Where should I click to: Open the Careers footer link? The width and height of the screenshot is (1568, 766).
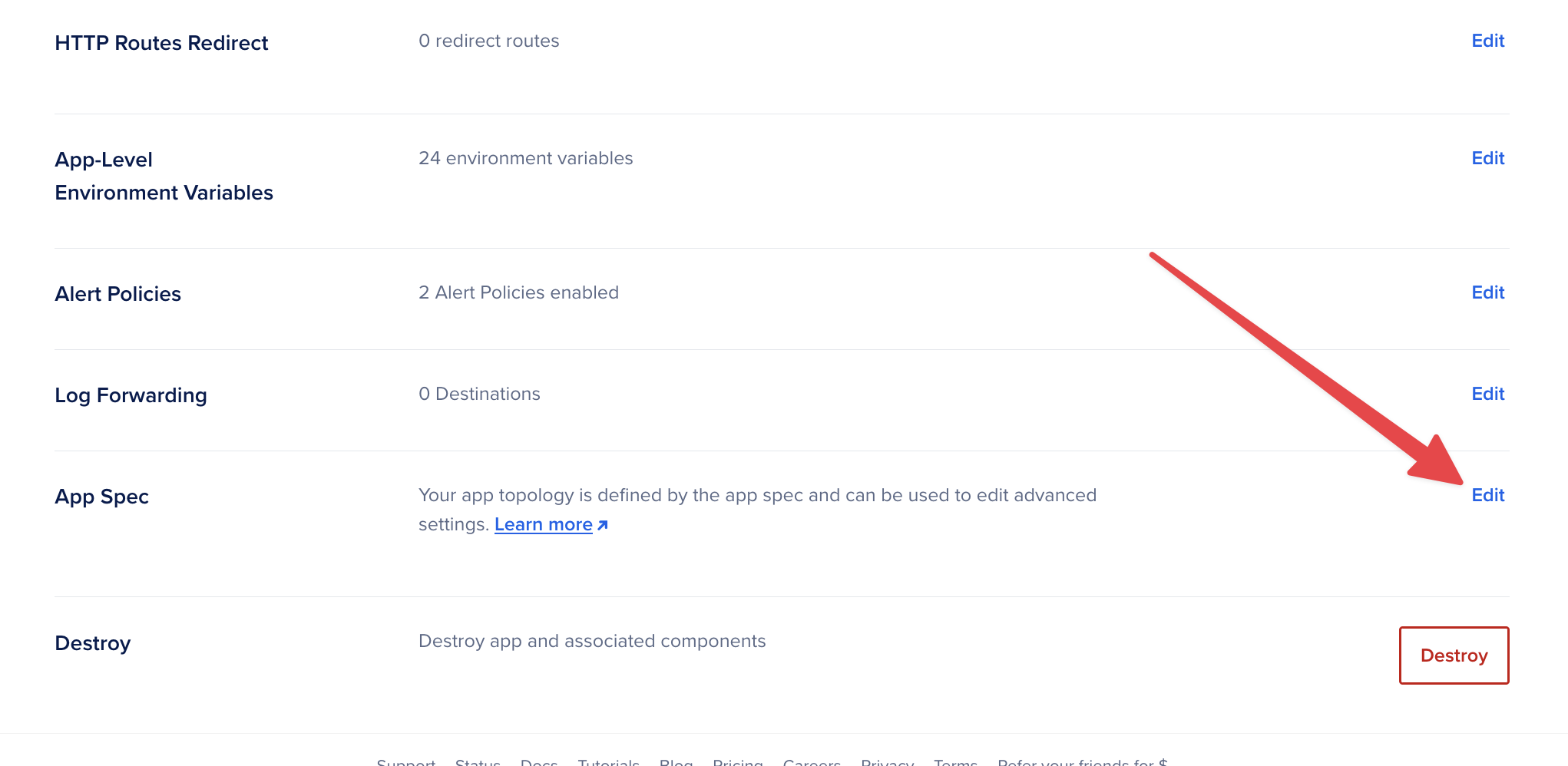pos(812,761)
